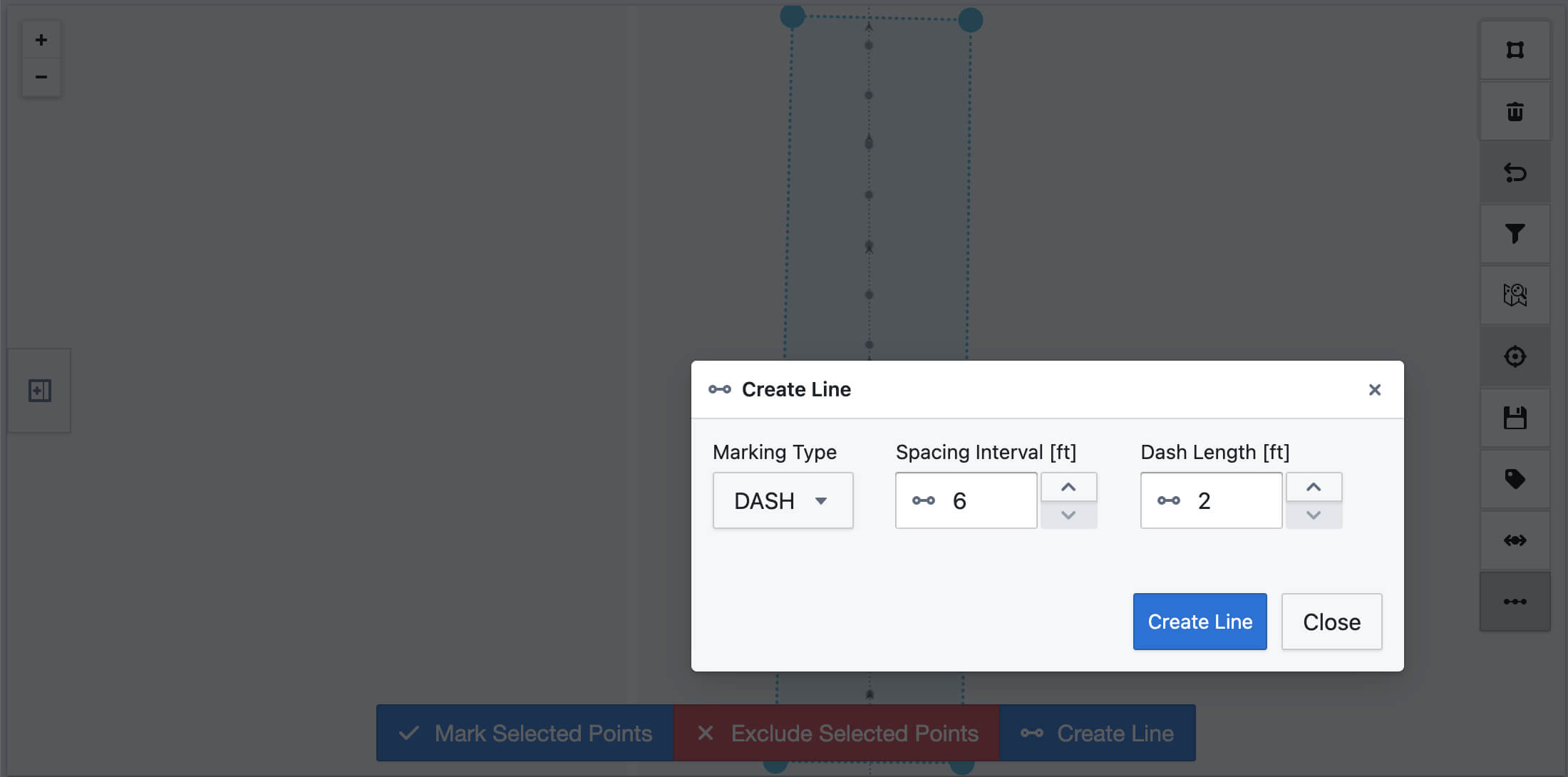1568x777 pixels.
Task: Click the dashed-line style icon in sidebar
Action: point(1515,601)
